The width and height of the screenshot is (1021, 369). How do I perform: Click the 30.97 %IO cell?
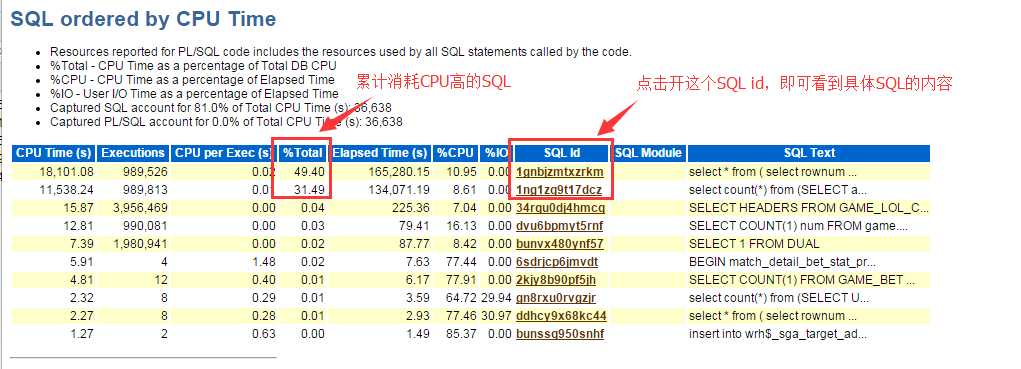(x=497, y=316)
